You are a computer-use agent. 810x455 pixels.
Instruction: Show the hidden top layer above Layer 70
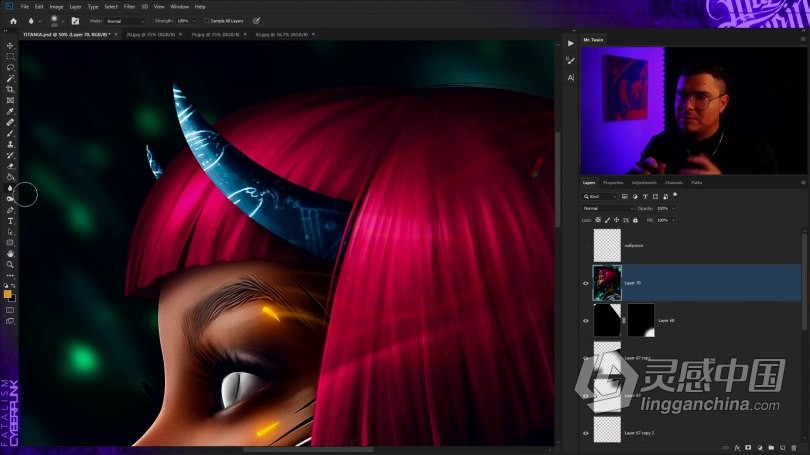click(x=586, y=246)
